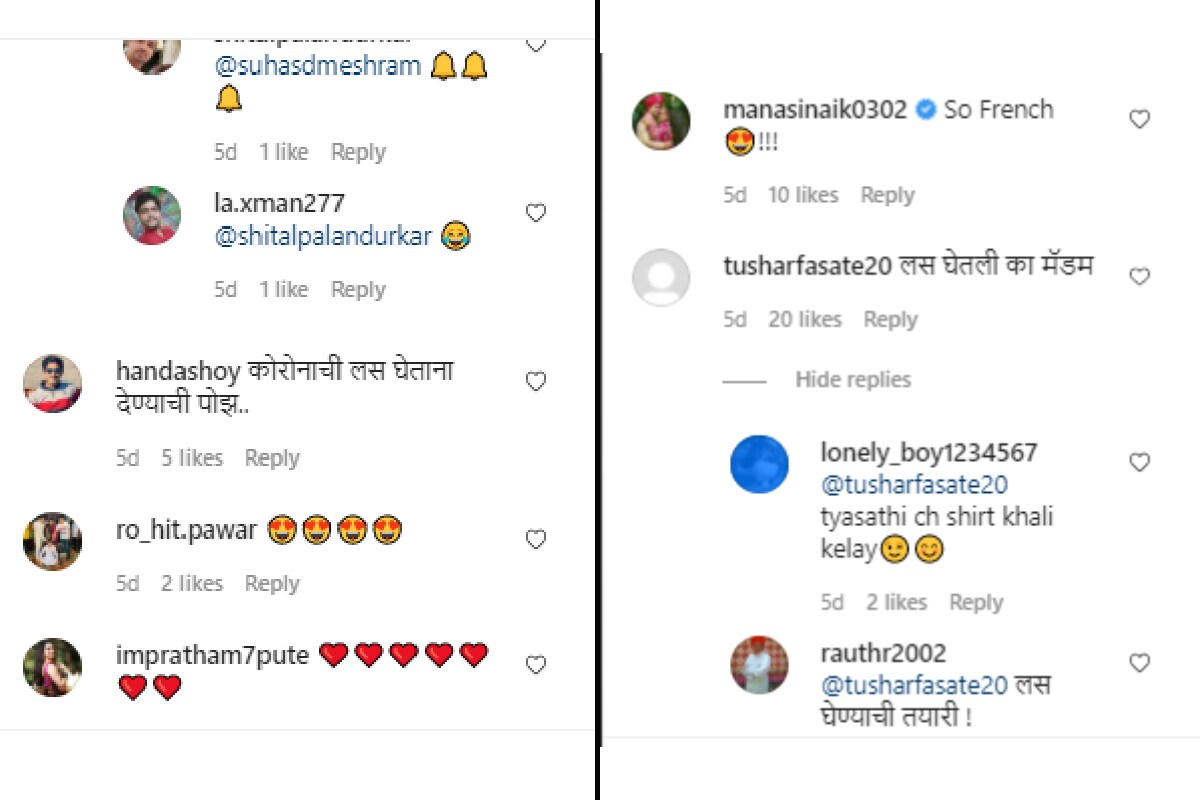
Task: Like lonely_boy1234567's reply
Action: tap(1139, 462)
